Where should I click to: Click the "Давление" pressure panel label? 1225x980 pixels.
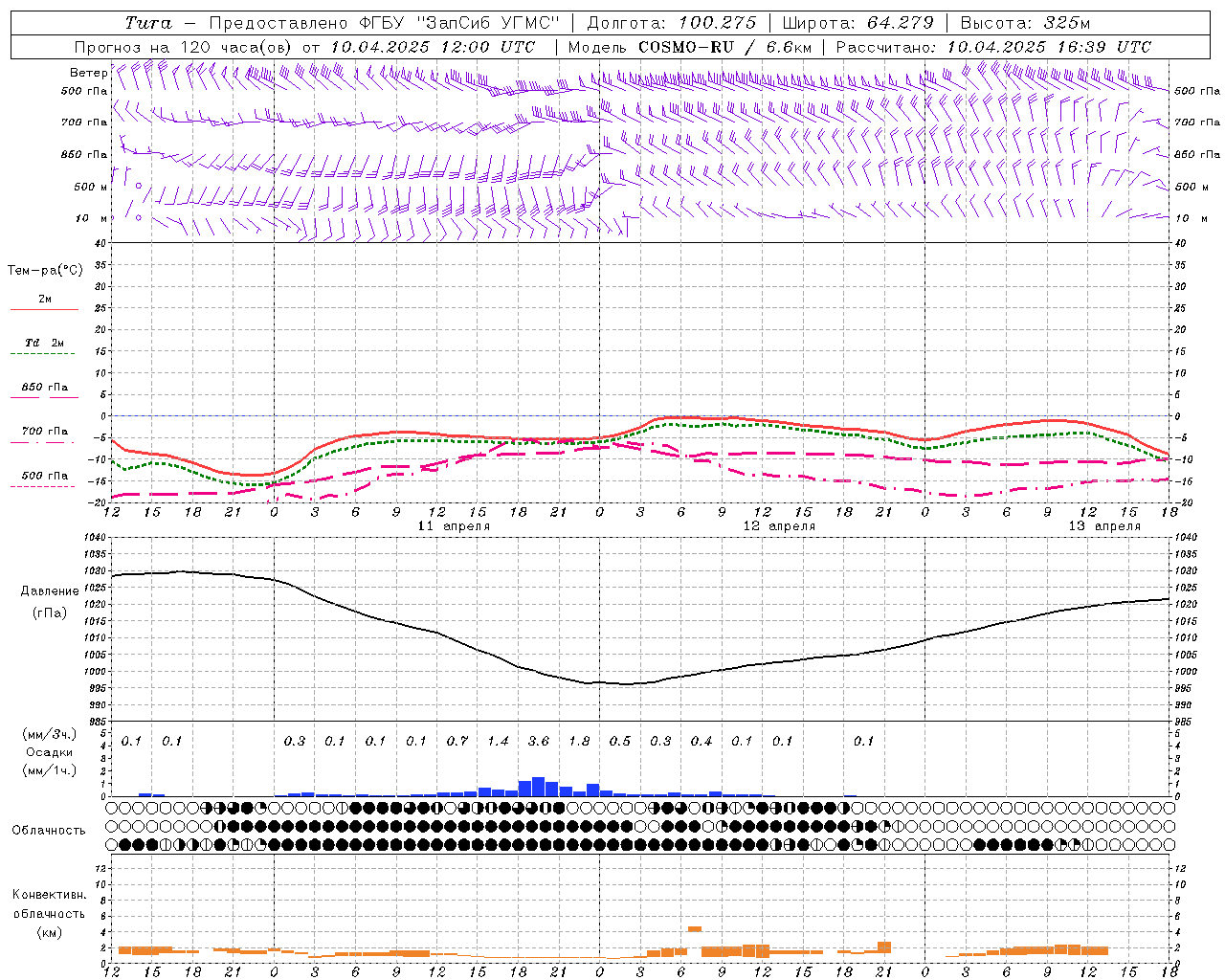pos(50,591)
